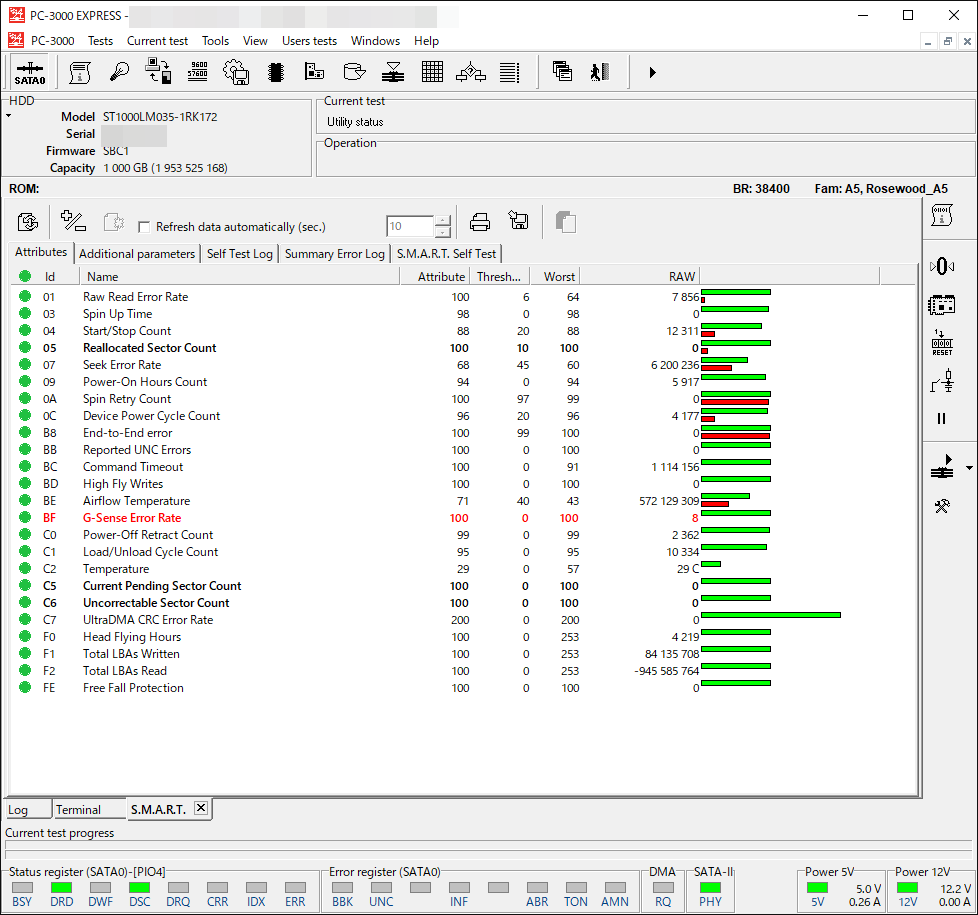978x915 pixels.
Task: Toggle the Power 5V indicator
Action: tap(817, 888)
